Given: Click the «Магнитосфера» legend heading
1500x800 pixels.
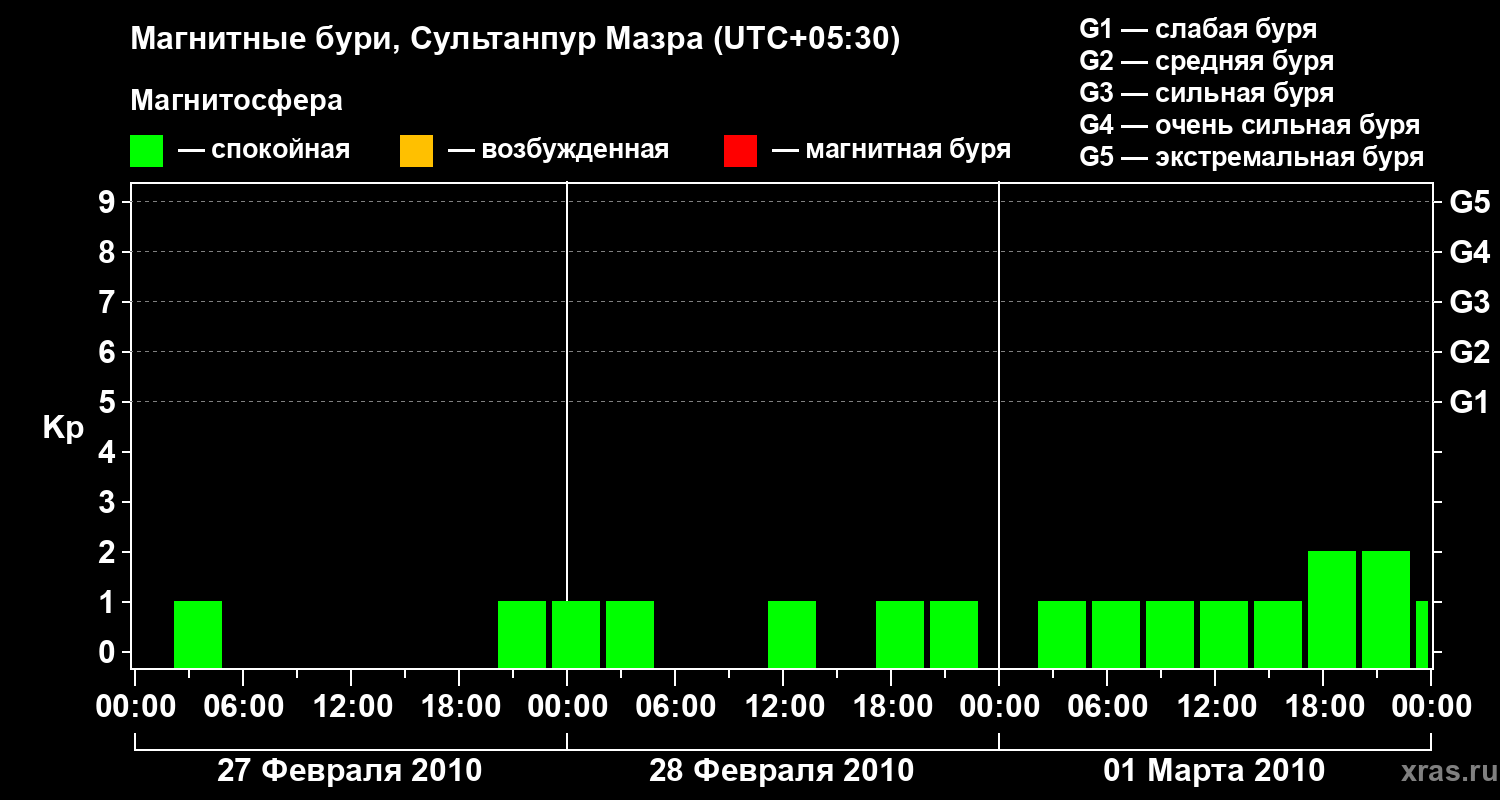Looking at the screenshot, I should click(237, 101).
